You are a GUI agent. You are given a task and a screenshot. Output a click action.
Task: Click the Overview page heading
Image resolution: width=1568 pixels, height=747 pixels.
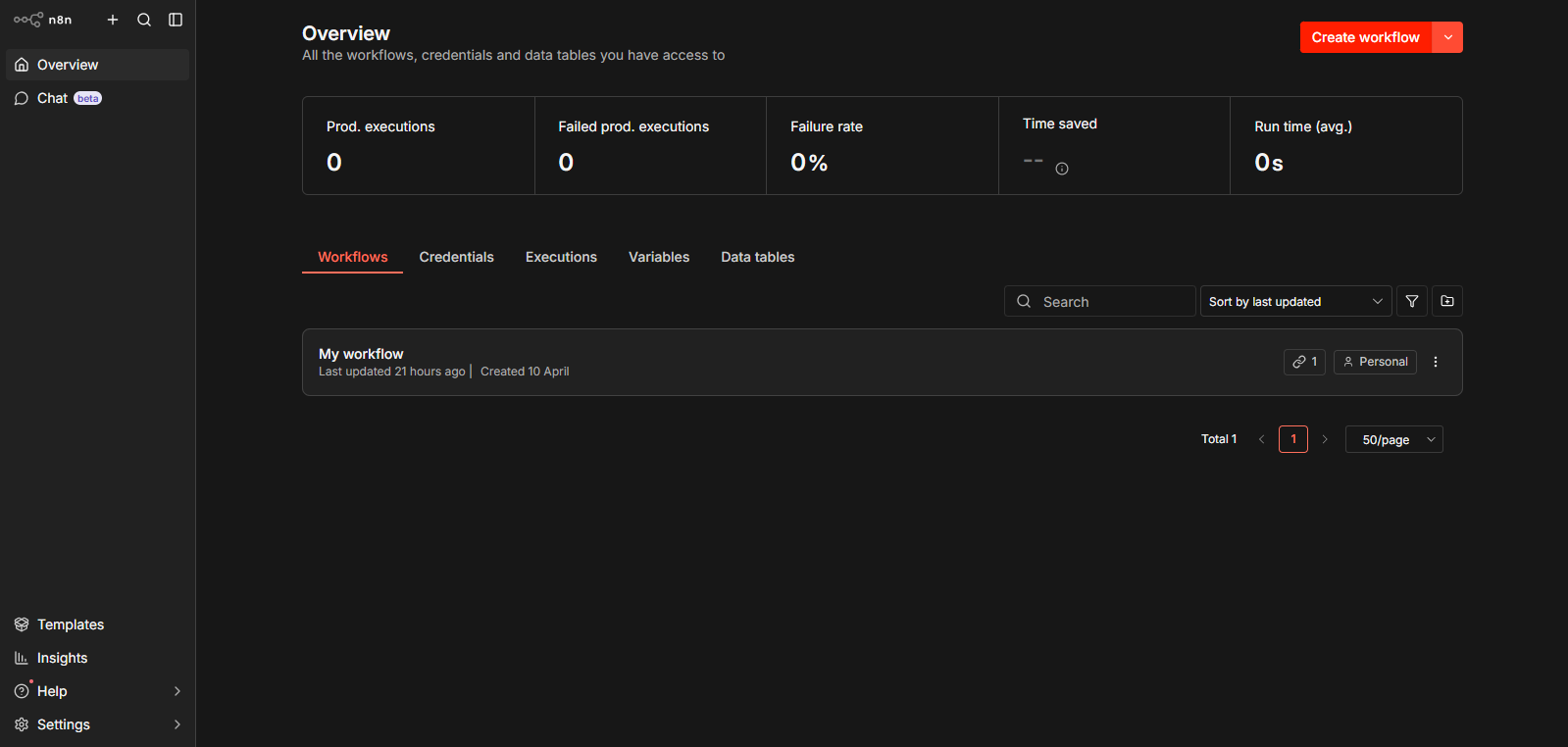pos(346,33)
